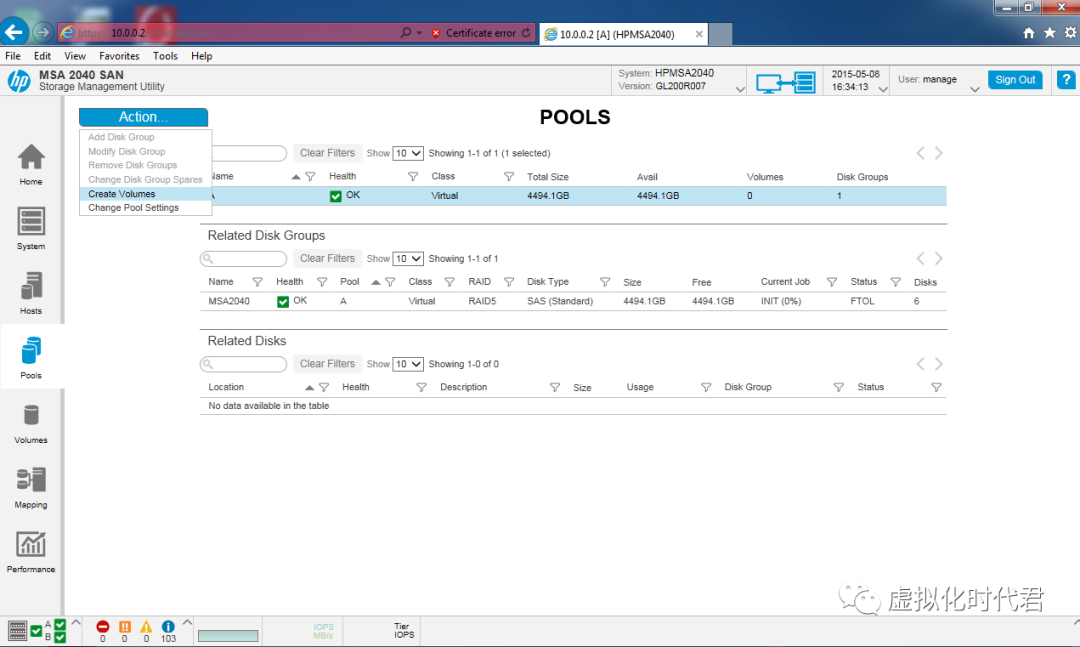
Task: Open Related Disk Groups Show rows dropdown
Action: [408, 258]
